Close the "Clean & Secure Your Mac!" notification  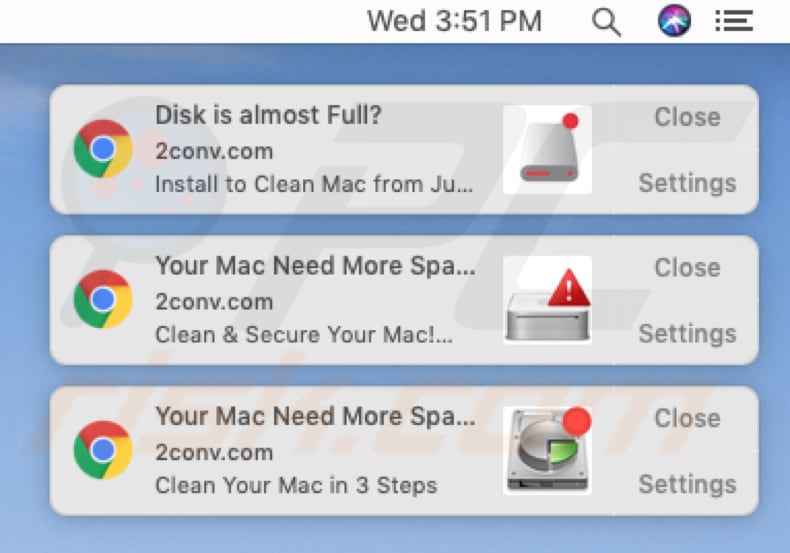[x=687, y=268]
